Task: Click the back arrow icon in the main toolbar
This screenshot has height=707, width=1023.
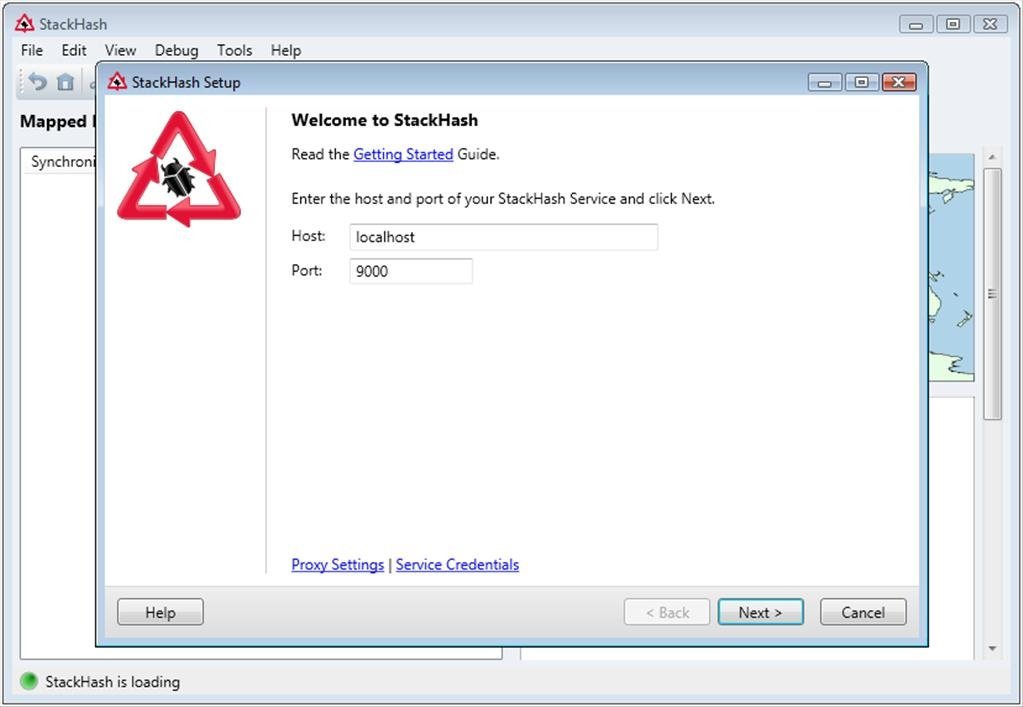Action: [x=37, y=82]
